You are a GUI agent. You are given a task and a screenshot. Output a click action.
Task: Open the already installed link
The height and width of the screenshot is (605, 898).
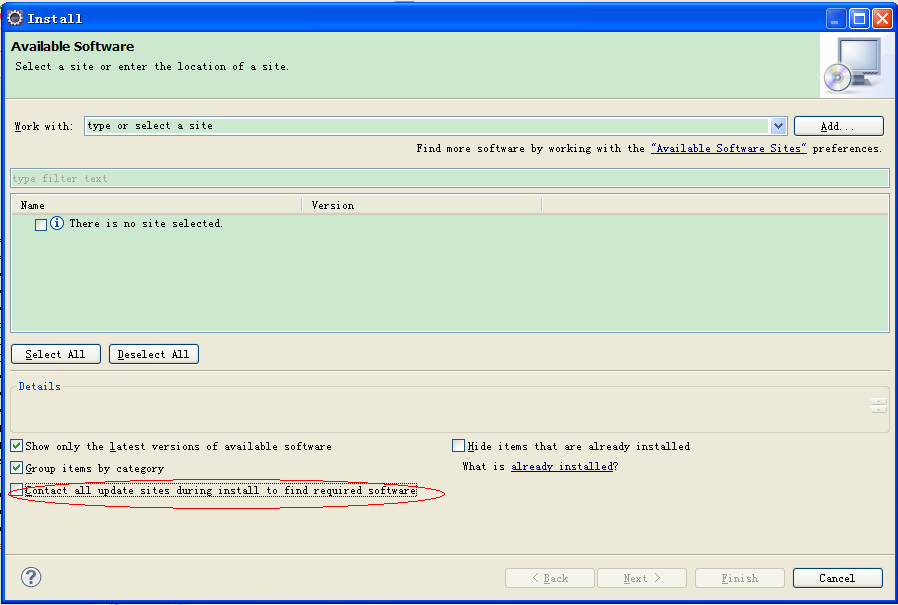(x=562, y=466)
